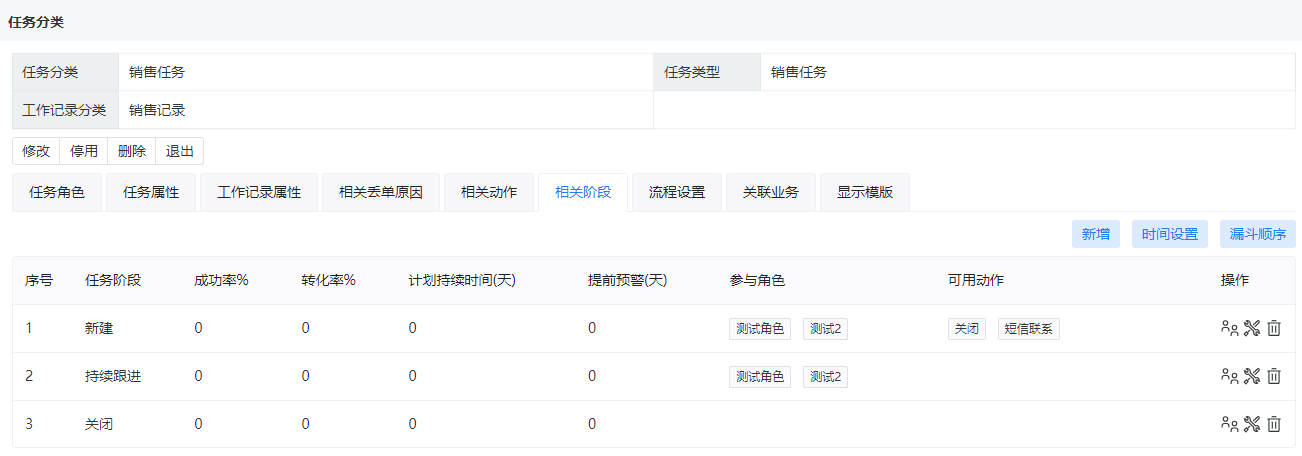Viewport: 1302px width, 456px height.
Task: Click the 漏斗顺序 button
Action: 1258,234
